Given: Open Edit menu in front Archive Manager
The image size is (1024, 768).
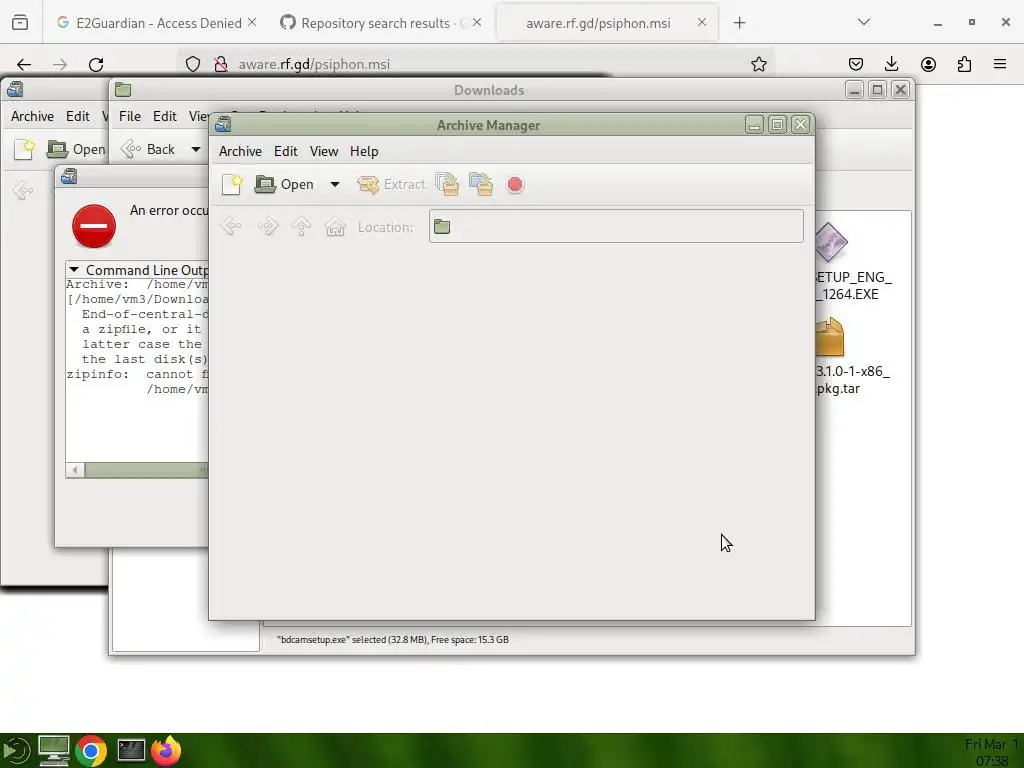Looking at the screenshot, I should (285, 152).
